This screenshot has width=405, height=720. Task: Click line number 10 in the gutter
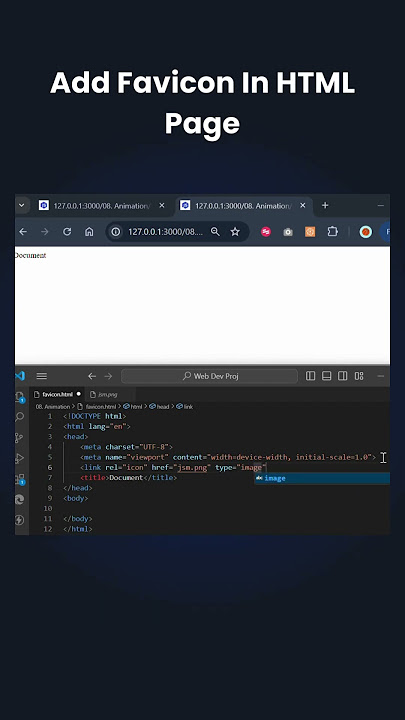coord(48,508)
